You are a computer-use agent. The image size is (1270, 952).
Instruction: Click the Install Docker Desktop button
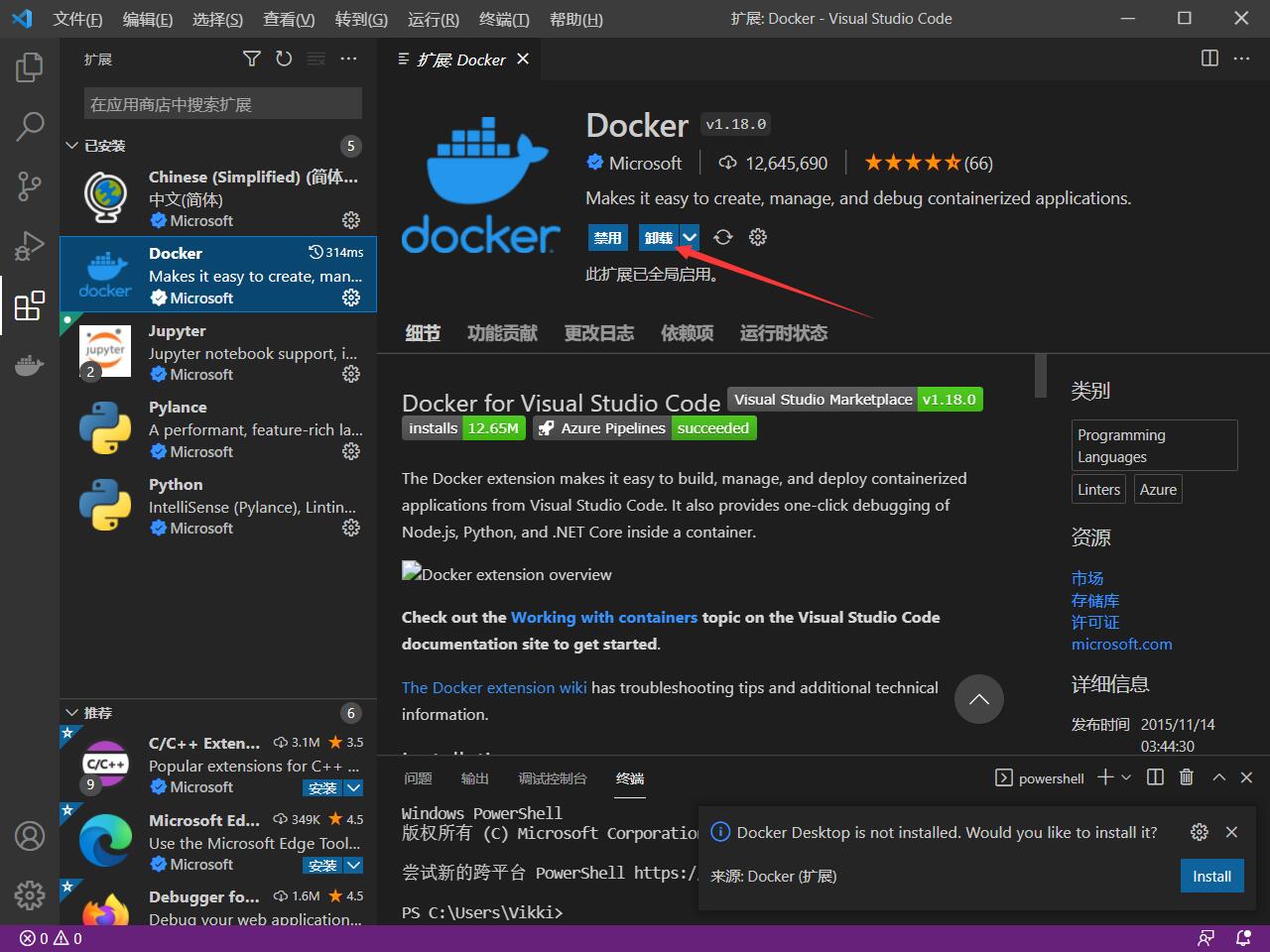pos(1211,876)
